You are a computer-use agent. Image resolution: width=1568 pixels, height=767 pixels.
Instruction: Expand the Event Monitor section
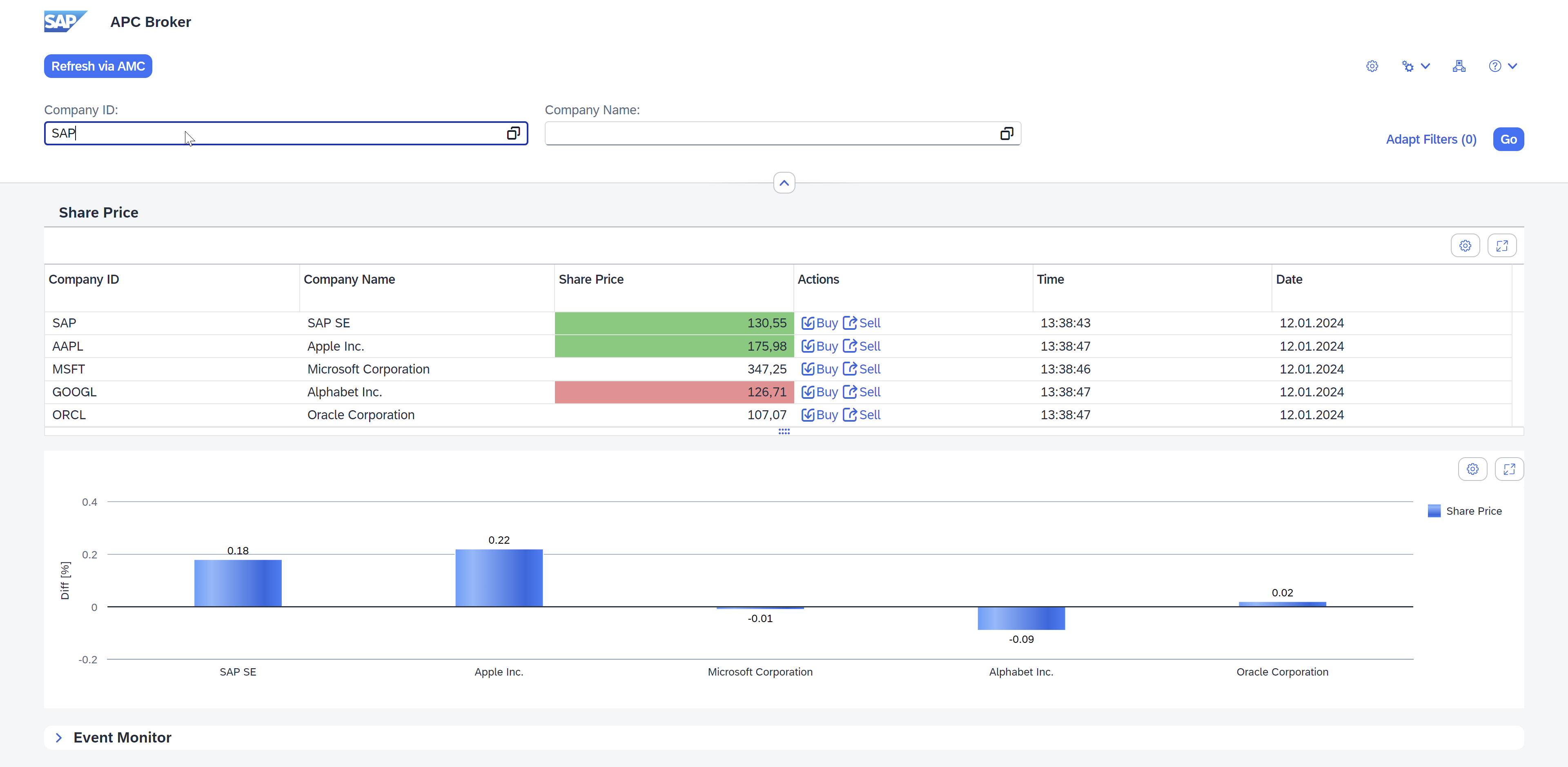(x=59, y=737)
